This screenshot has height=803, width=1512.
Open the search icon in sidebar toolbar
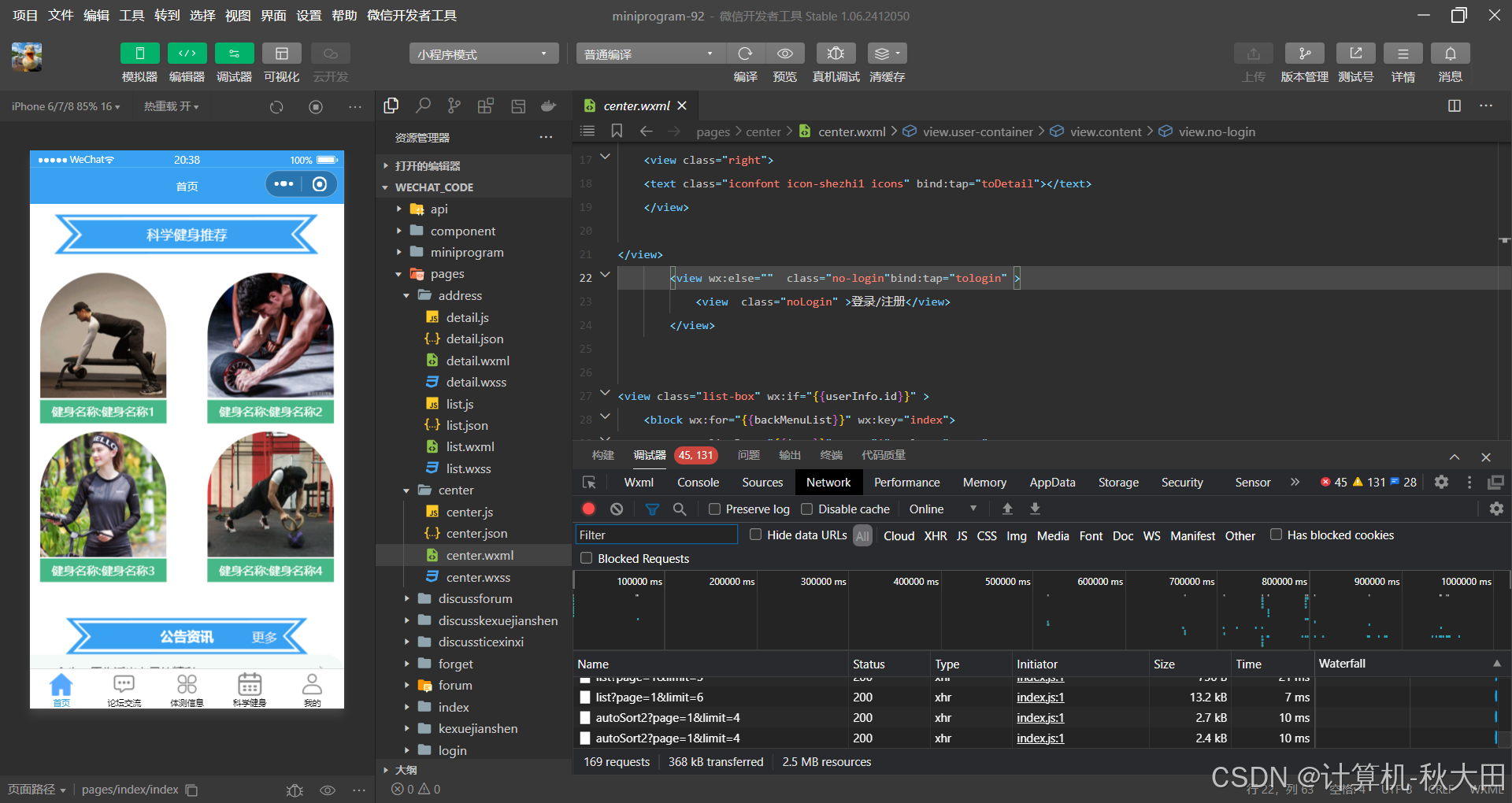(423, 105)
